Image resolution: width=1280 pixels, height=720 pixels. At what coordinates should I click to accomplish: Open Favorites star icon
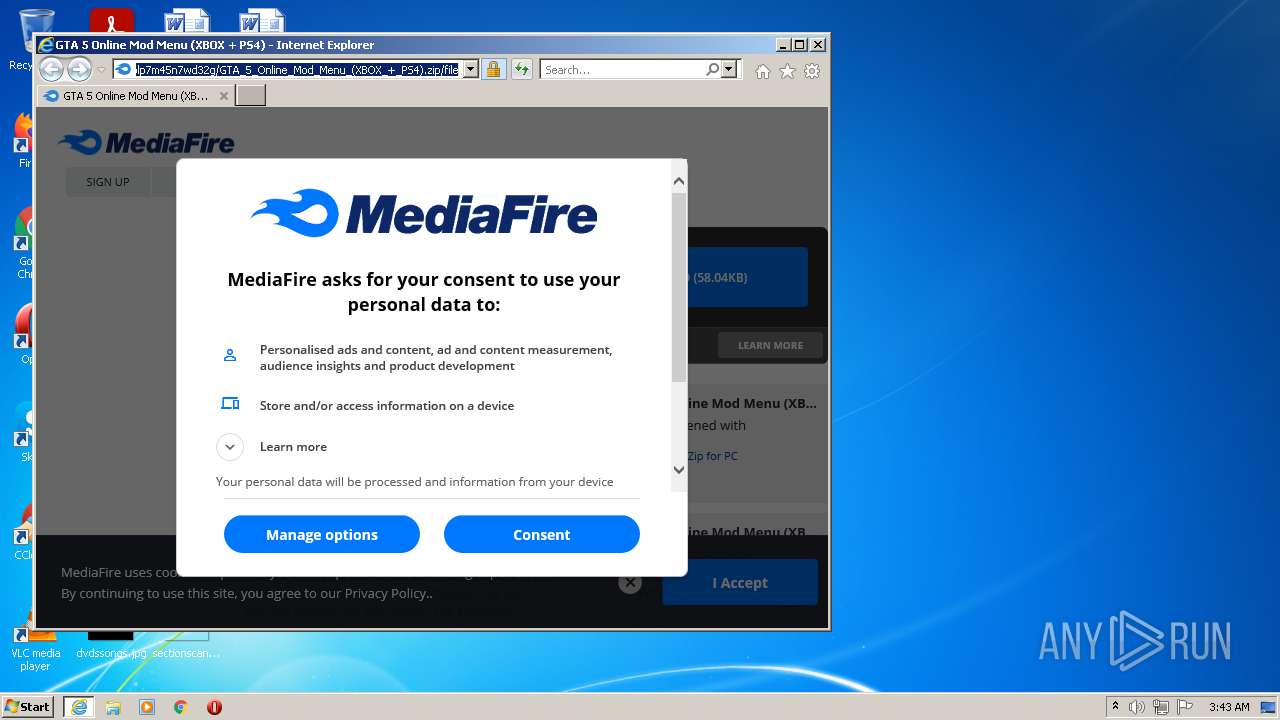pyautogui.click(x=787, y=71)
